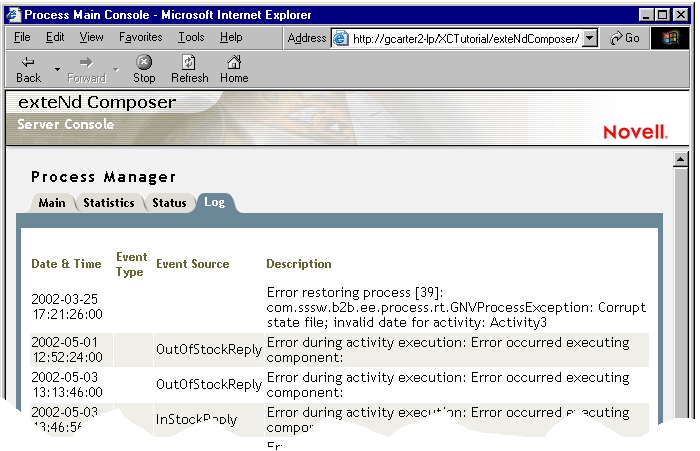700x451 pixels.
Task: Click the Date & Time column header
Action: 66,264
